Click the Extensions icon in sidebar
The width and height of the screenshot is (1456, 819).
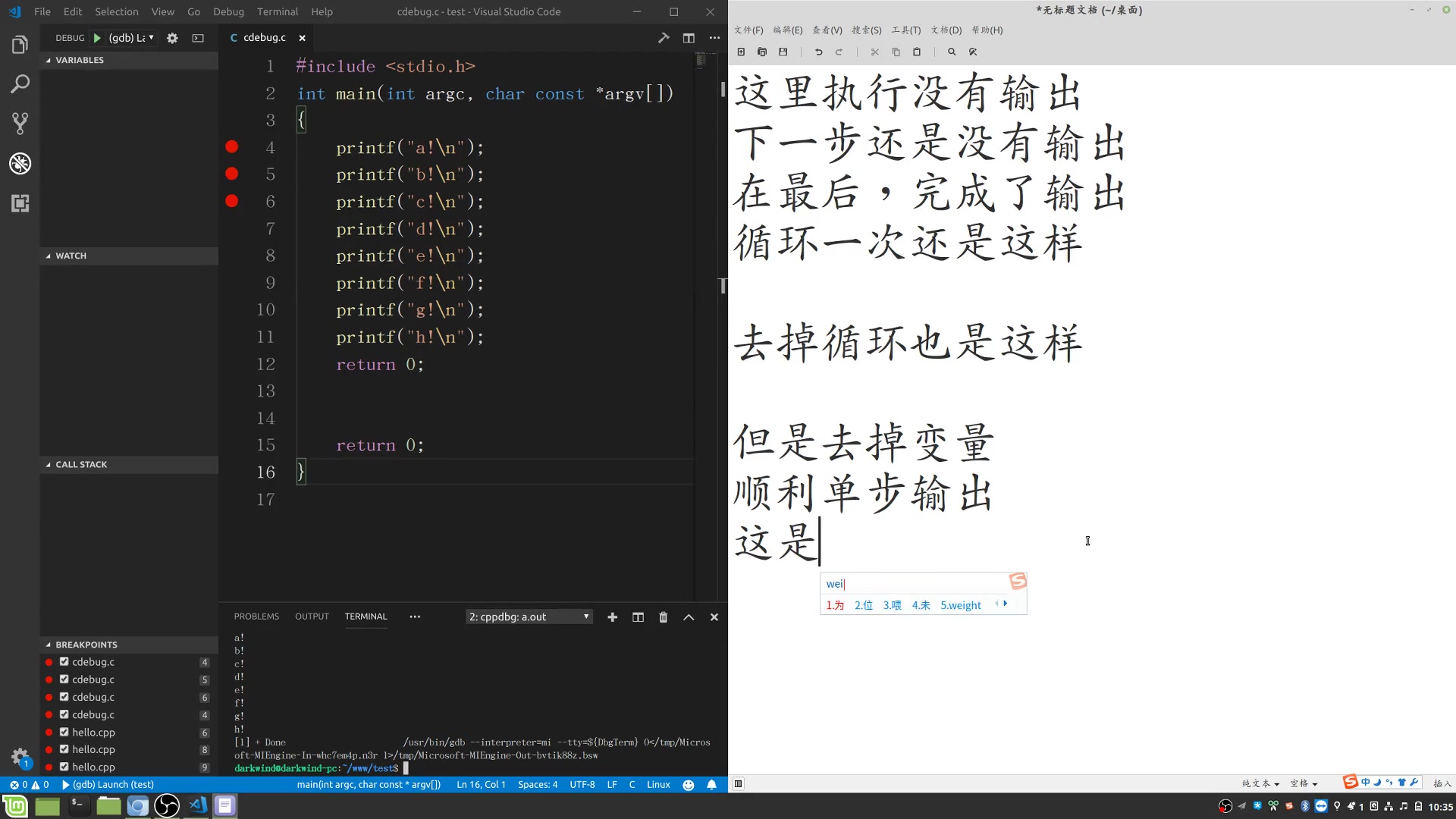(20, 204)
